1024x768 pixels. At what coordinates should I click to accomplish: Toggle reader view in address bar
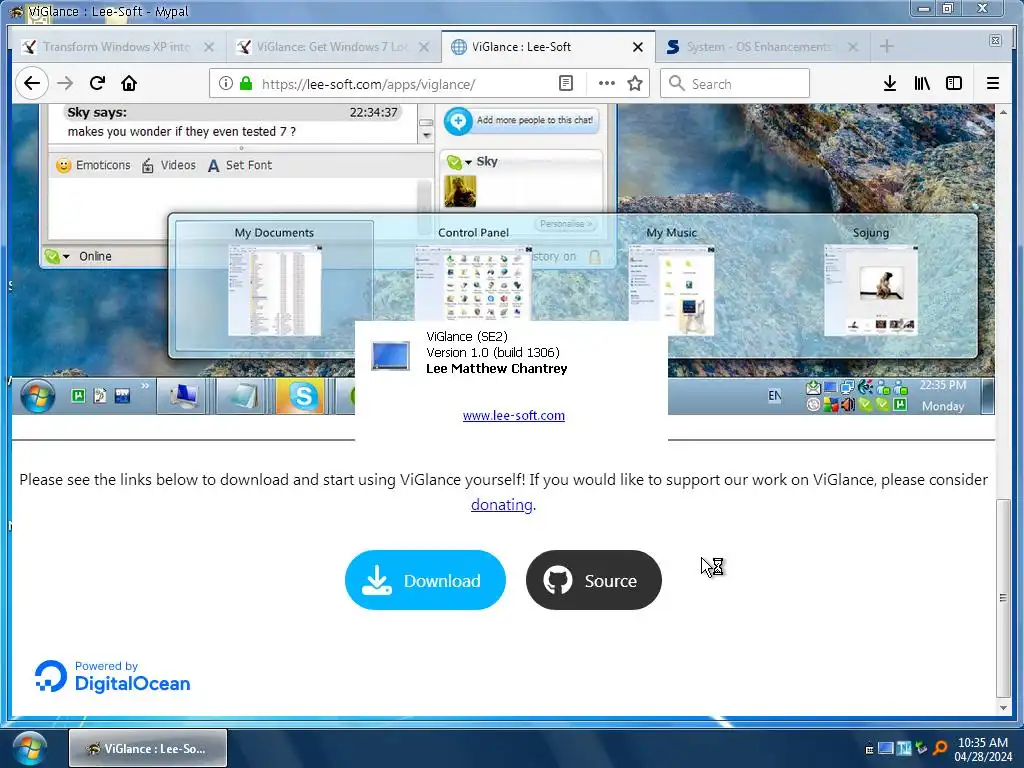click(566, 83)
